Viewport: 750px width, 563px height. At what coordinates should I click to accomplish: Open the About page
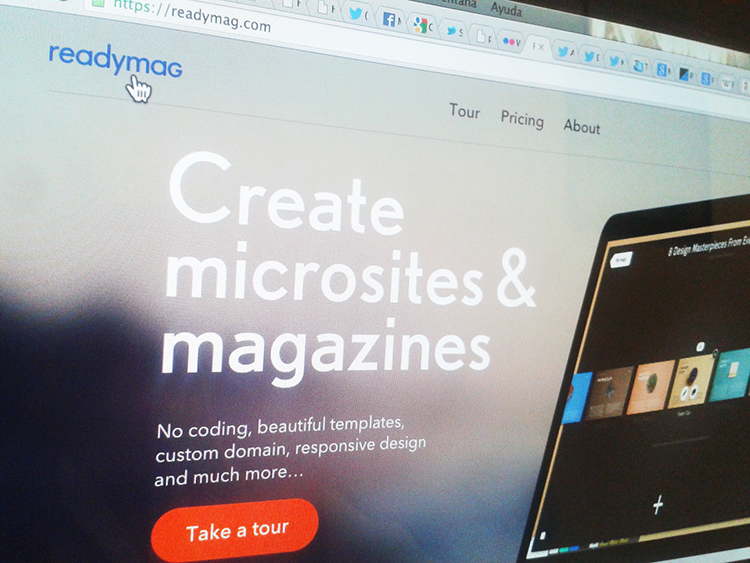tap(582, 126)
